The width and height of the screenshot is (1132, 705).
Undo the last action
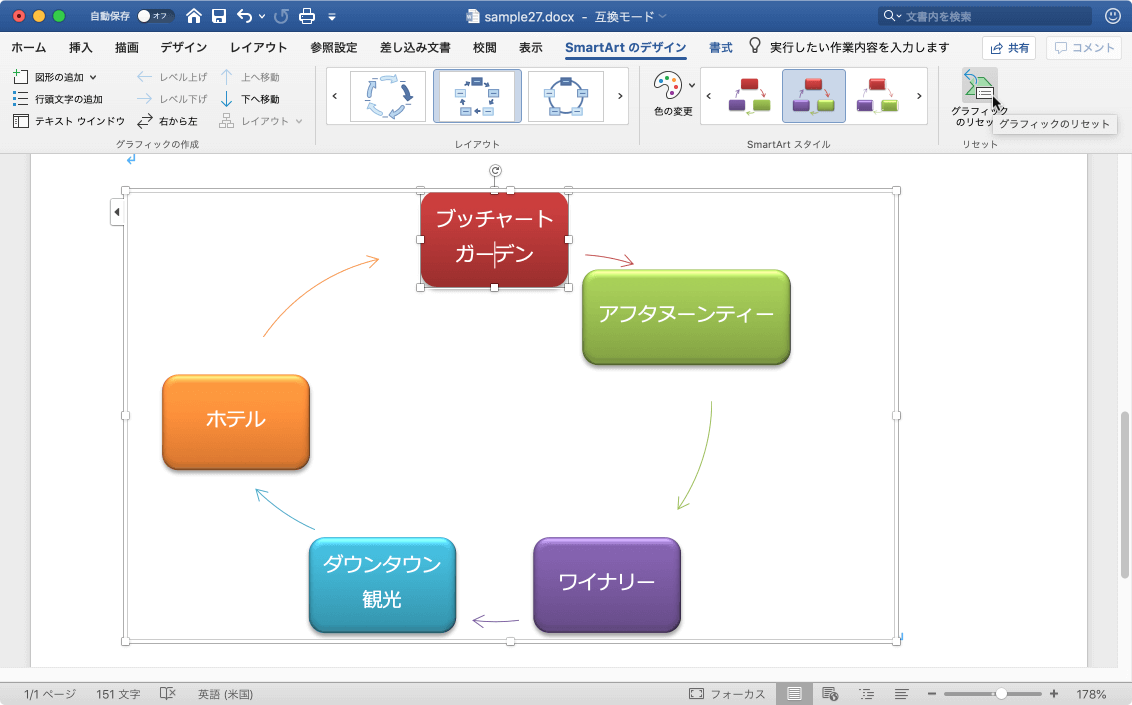tap(245, 16)
